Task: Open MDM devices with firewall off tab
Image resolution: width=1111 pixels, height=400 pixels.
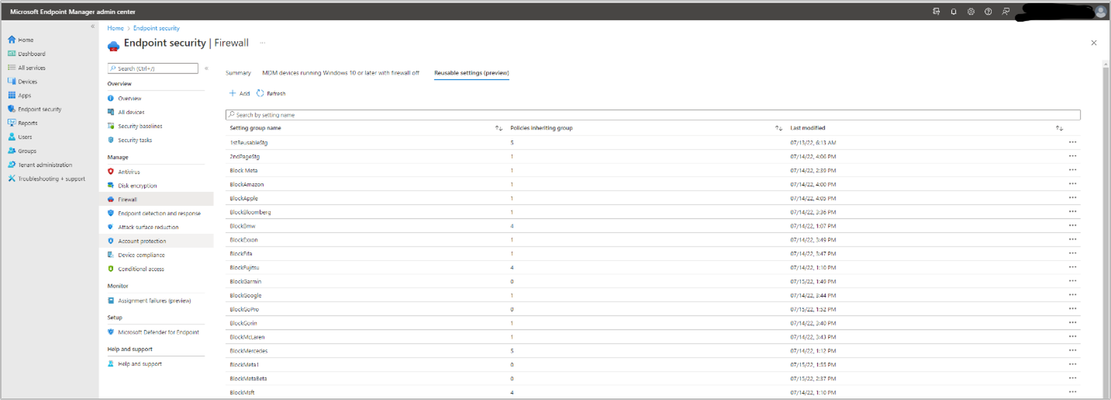Action: click(x=341, y=73)
